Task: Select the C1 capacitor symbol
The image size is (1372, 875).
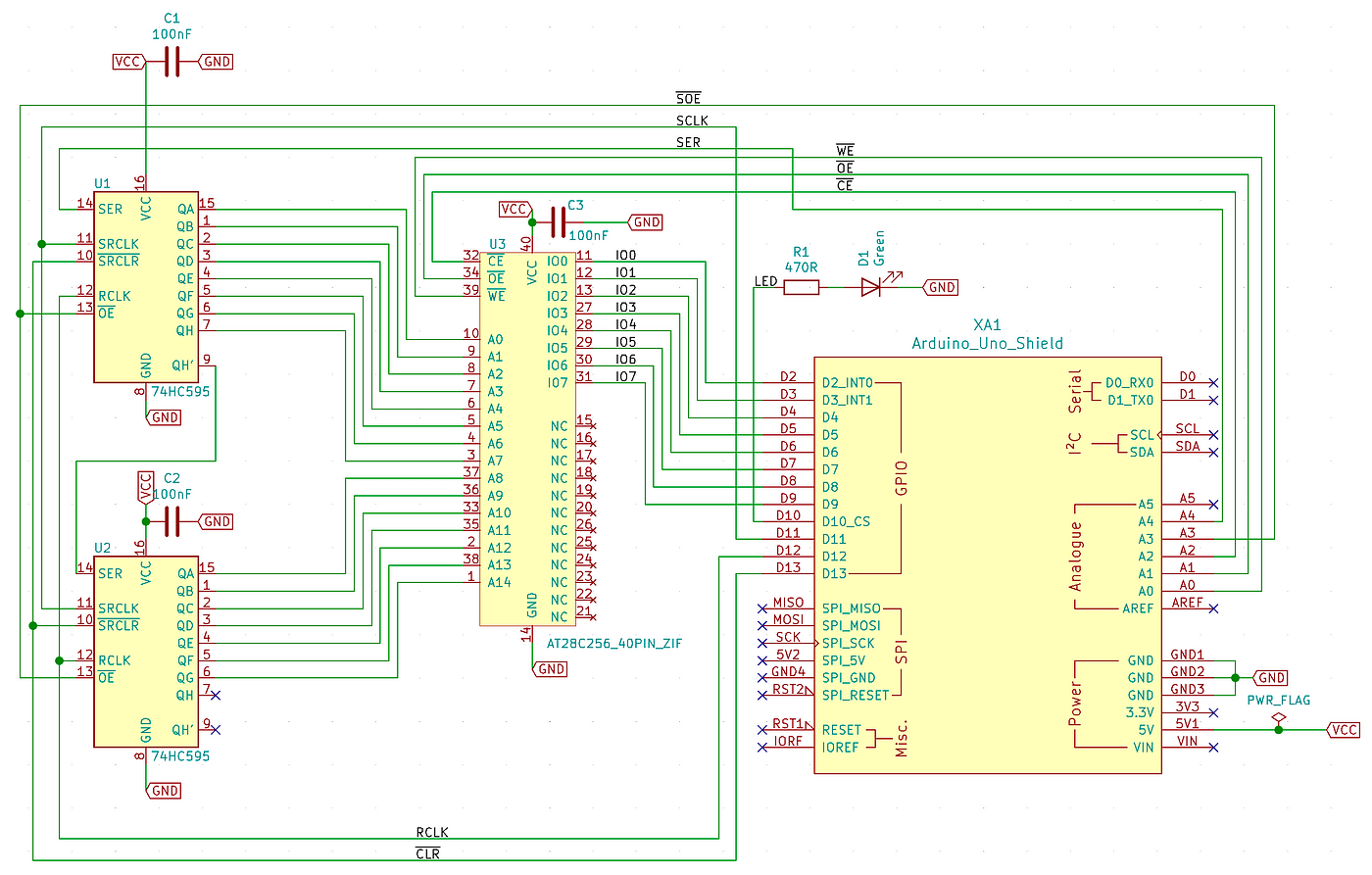Action: pyautogui.click(x=172, y=62)
